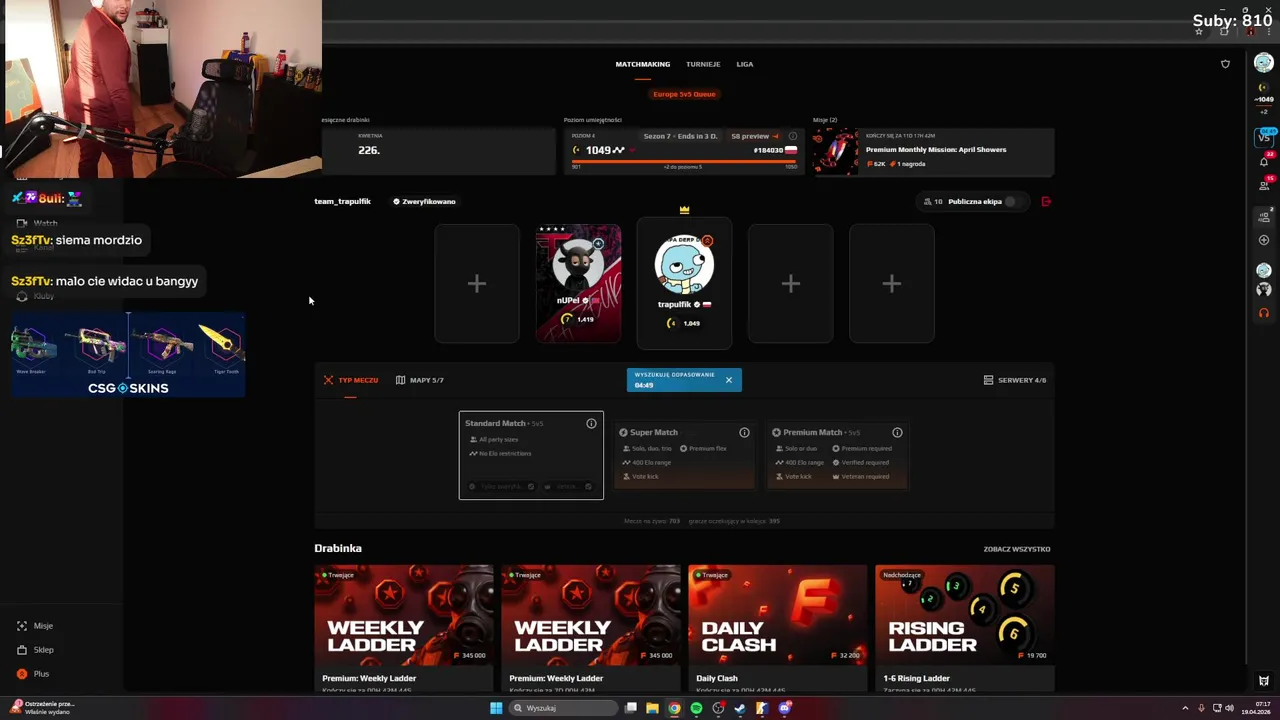This screenshot has width=1280, height=720.
Task: Cancel match search with X button
Action: (x=729, y=380)
